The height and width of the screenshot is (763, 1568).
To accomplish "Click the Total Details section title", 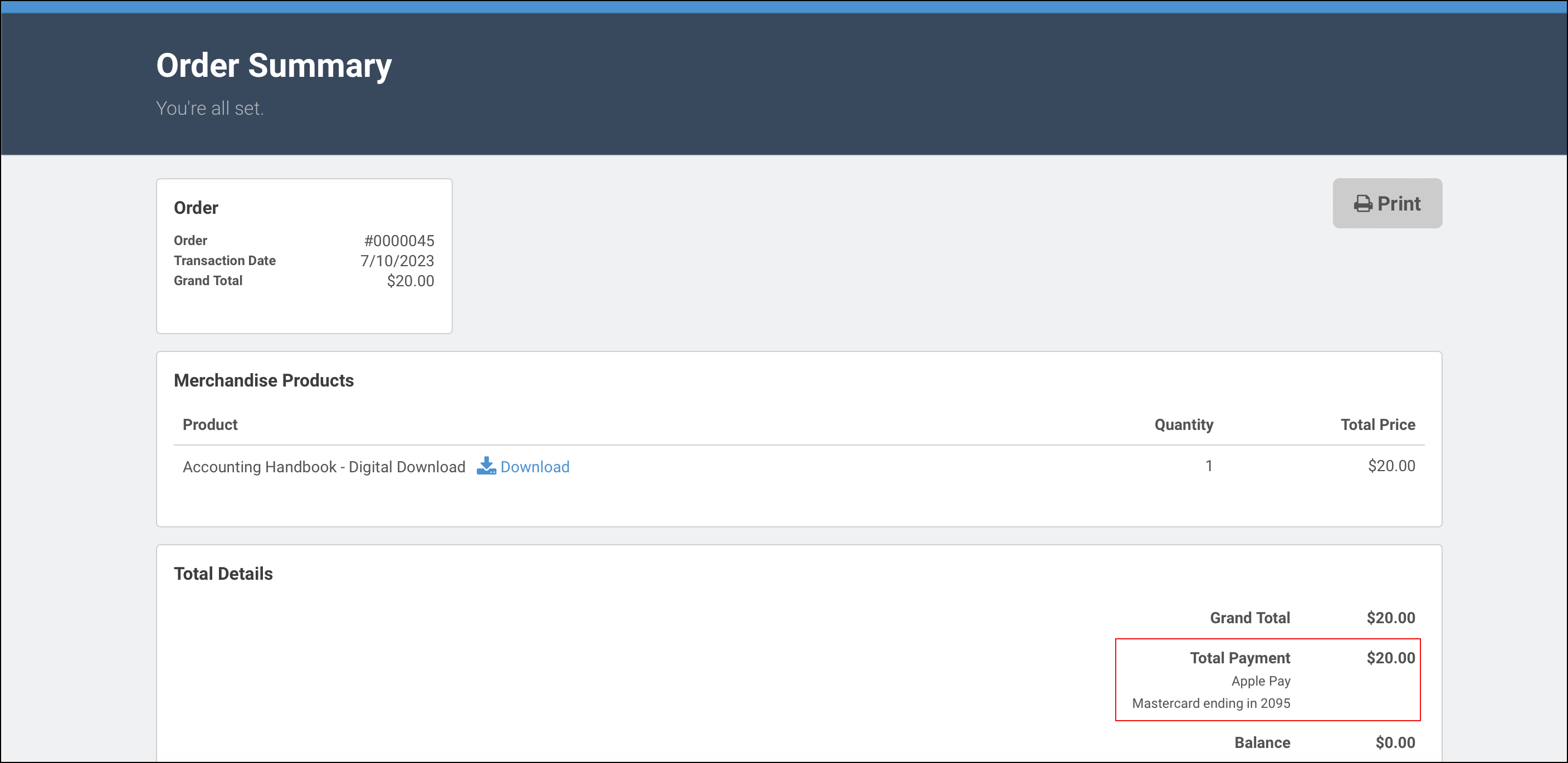I will [x=223, y=574].
